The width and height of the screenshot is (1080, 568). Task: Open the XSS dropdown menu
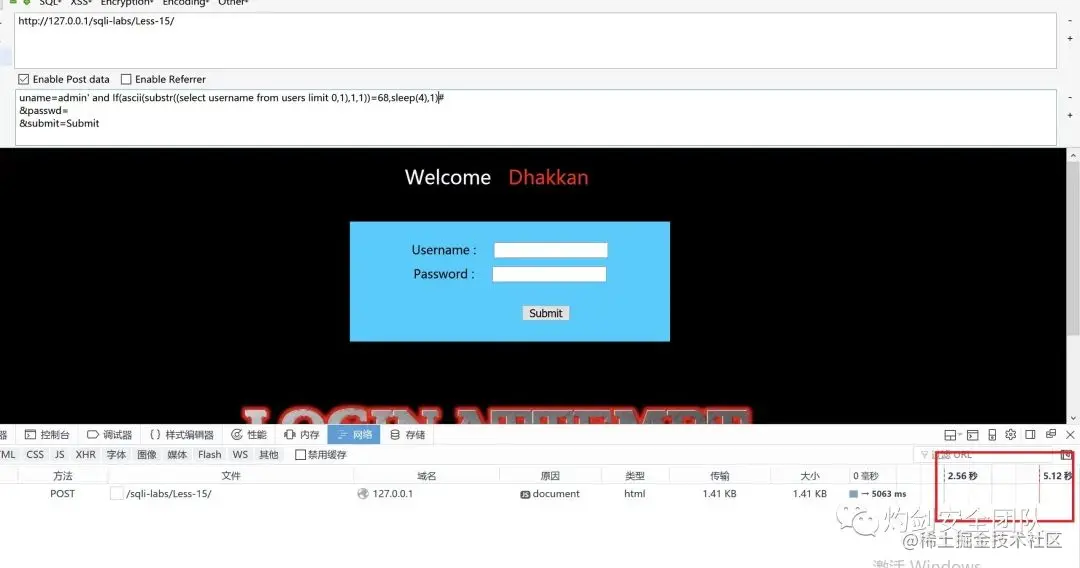pyautogui.click(x=81, y=3)
